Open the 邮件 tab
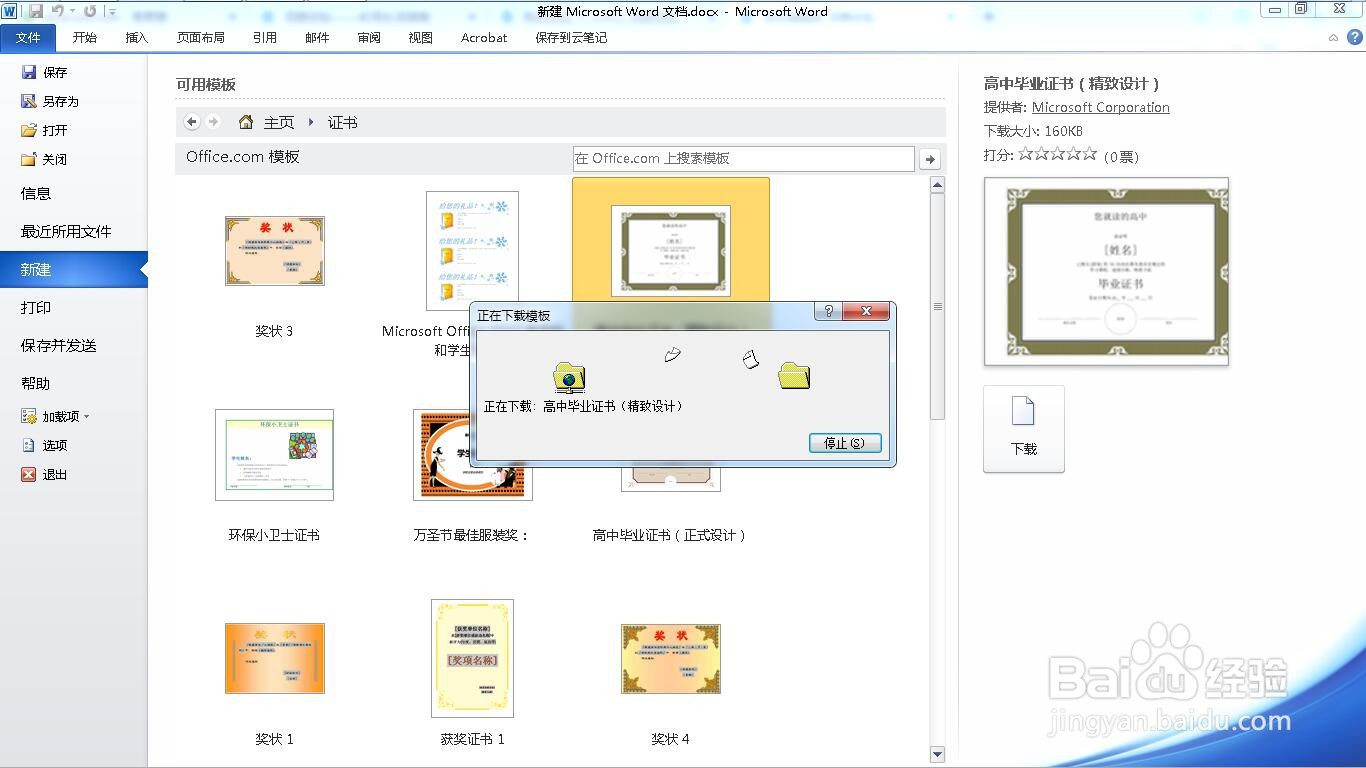Viewport: 1366px width, 768px height. (317, 37)
